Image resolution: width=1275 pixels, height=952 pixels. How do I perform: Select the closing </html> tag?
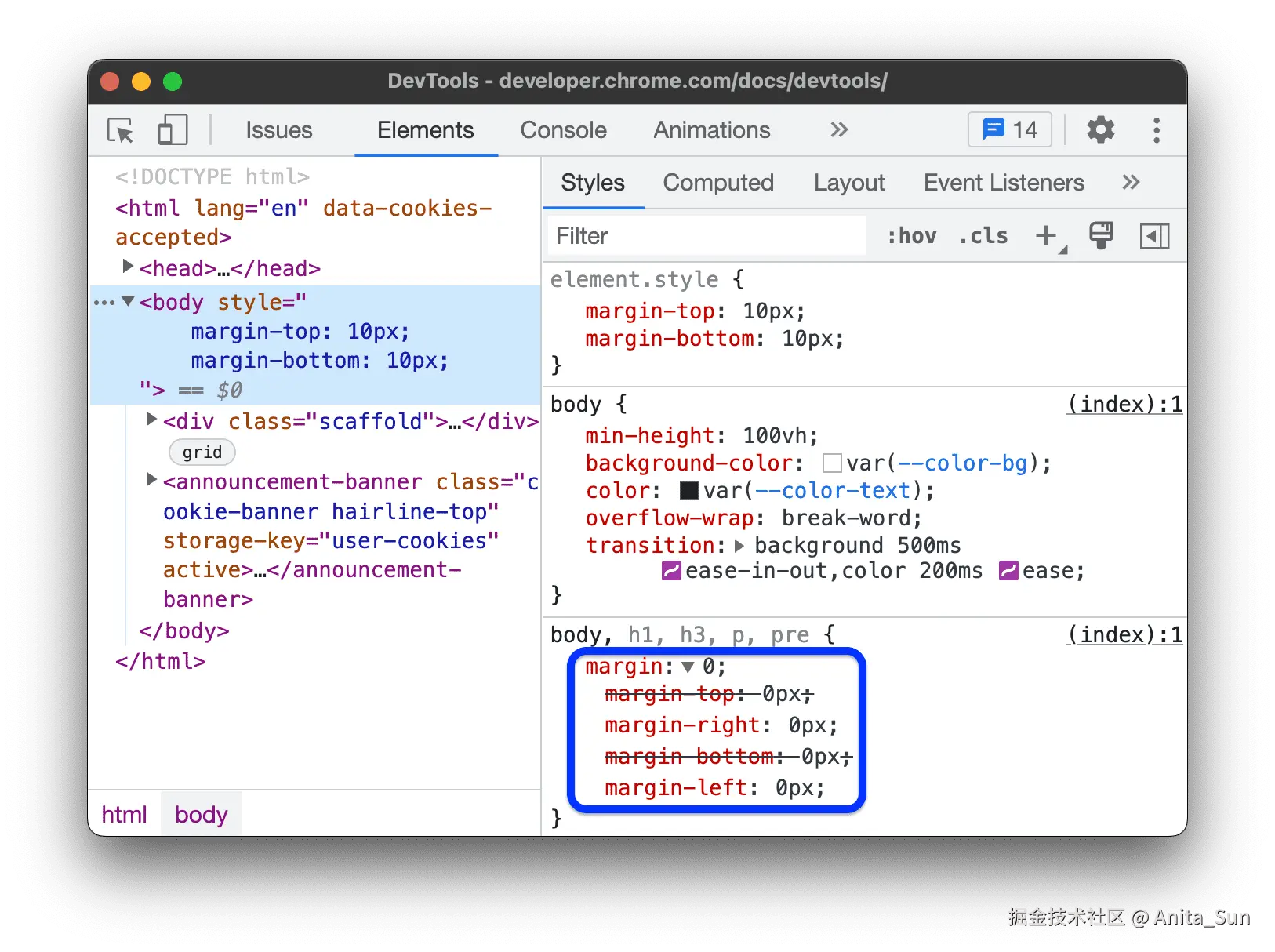coord(161,661)
